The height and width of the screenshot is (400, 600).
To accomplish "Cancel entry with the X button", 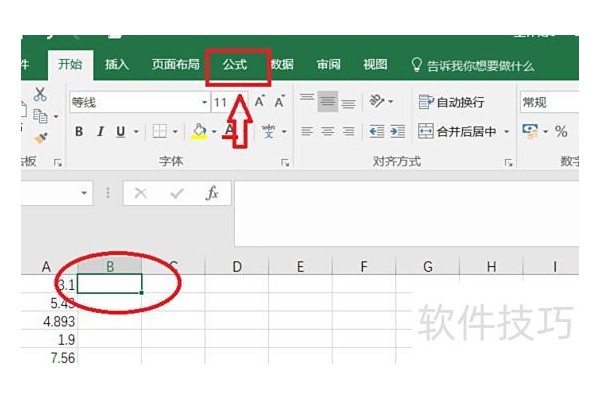I will click(x=140, y=193).
